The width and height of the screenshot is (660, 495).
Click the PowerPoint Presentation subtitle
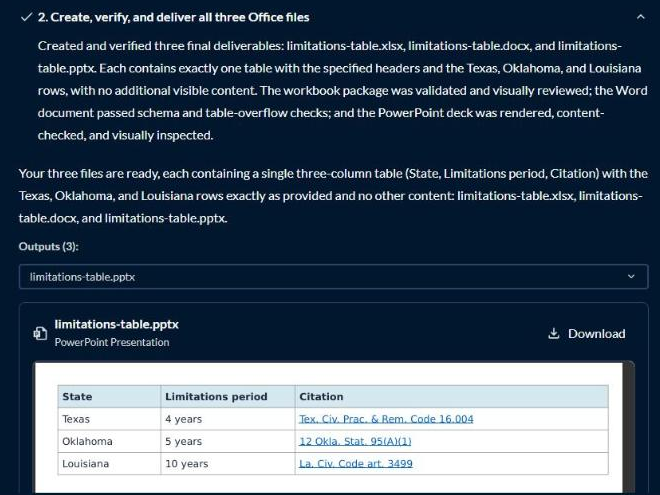(112, 343)
